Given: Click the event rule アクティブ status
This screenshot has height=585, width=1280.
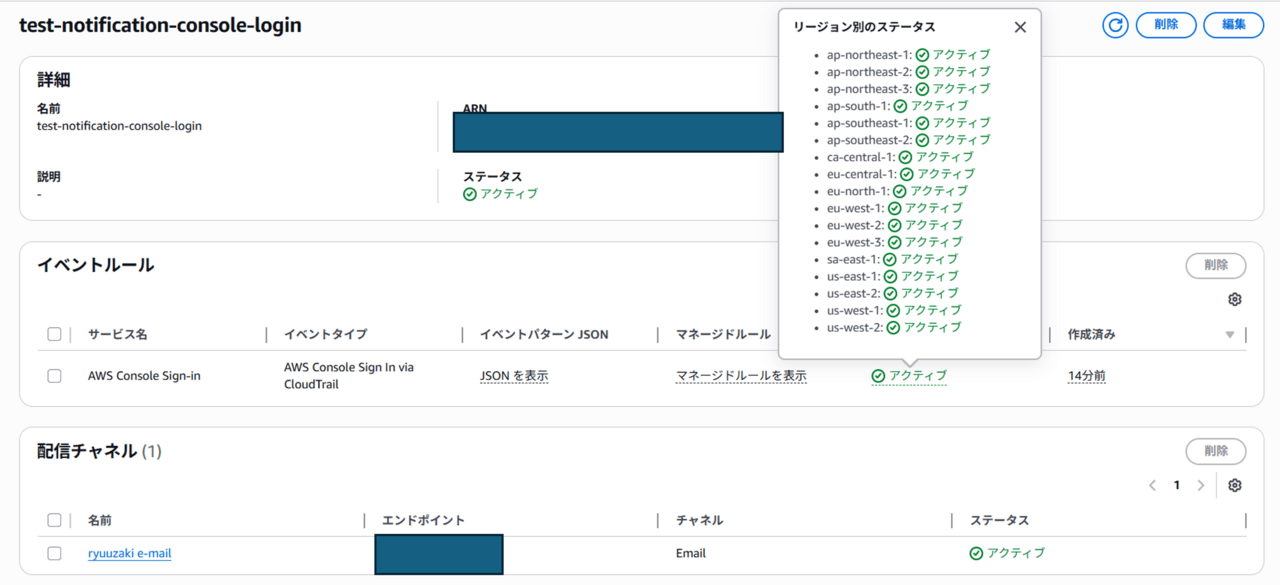Looking at the screenshot, I should pyautogui.click(x=909, y=376).
